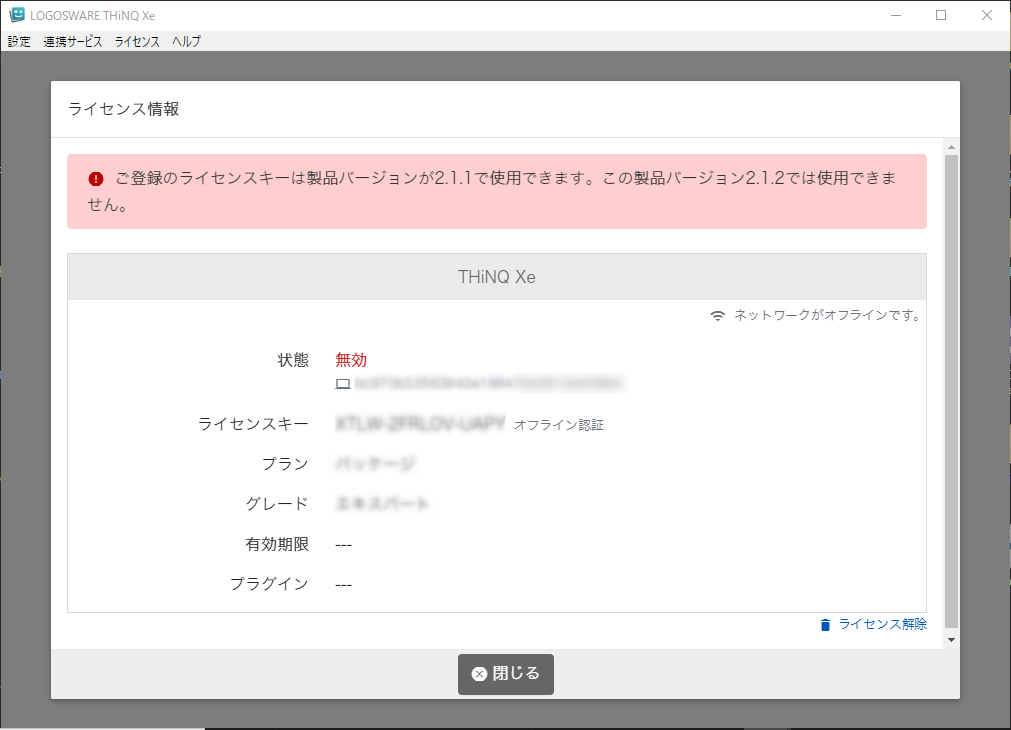Open the ライセンス menu
This screenshot has height=730, width=1011.
tap(137, 42)
